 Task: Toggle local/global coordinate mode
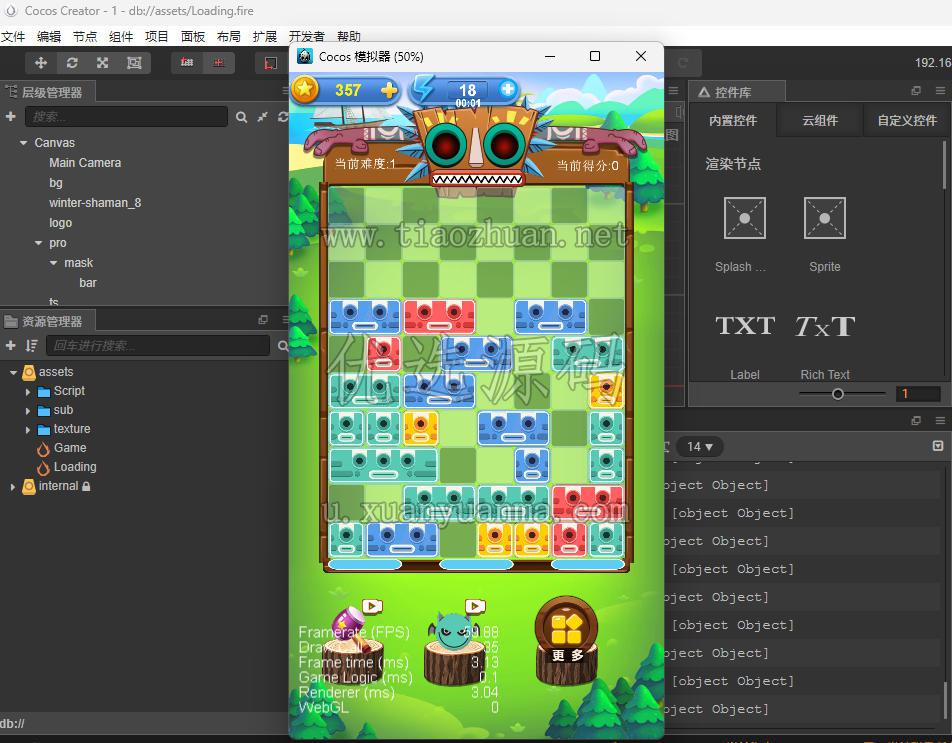[219, 63]
